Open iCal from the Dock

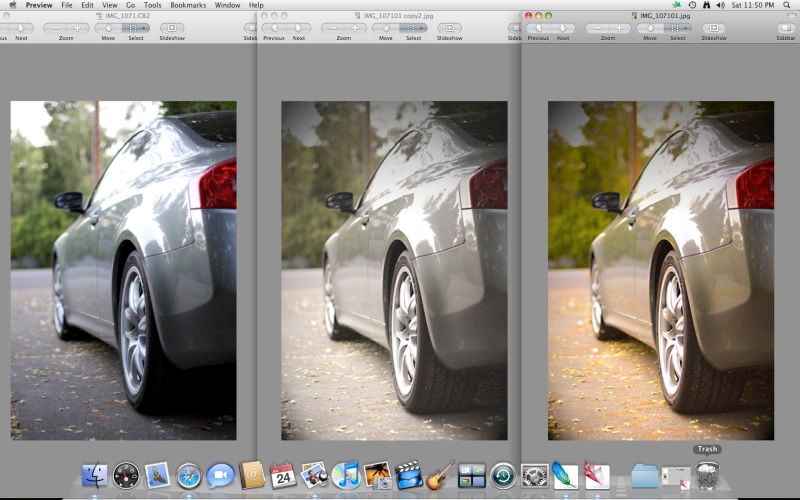(x=283, y=476)
